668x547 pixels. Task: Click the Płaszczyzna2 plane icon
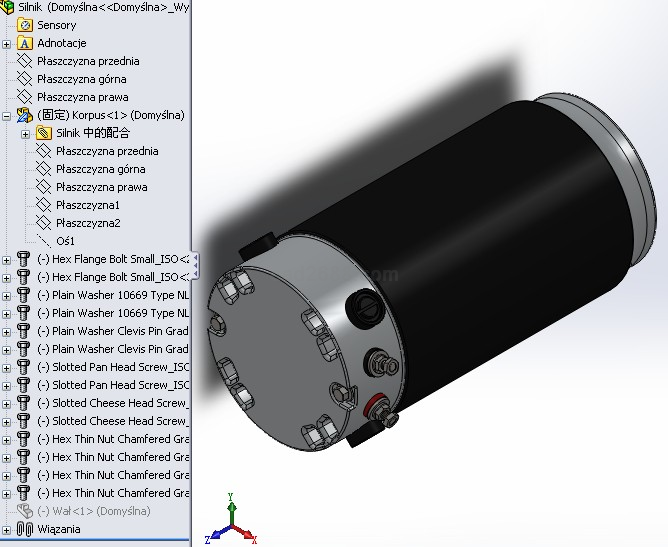(x=43, y=223)
